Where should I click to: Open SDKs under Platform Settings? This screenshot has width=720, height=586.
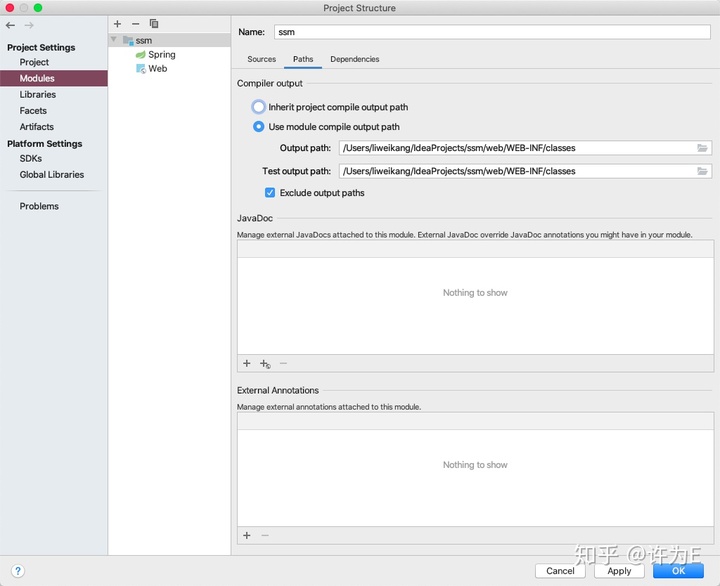pyautogui.click(x=31, y=158)
